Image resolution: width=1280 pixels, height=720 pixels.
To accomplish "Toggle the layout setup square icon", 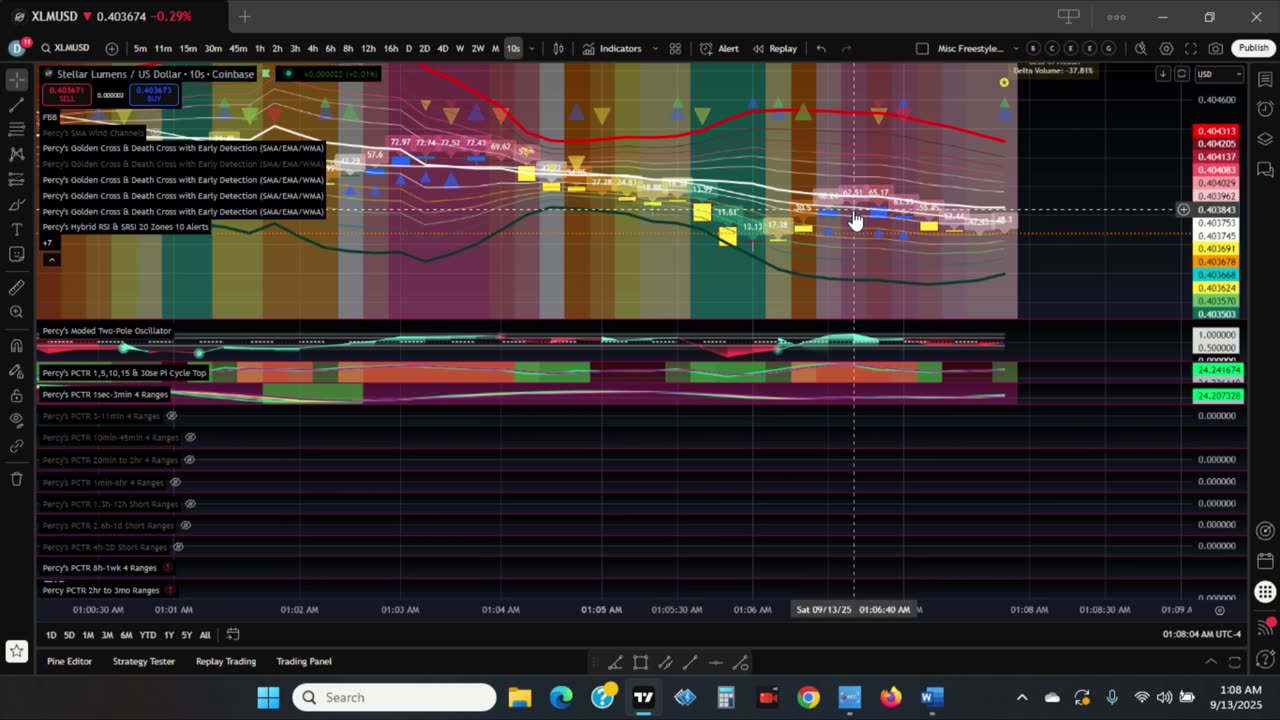I will pos(922,48).
